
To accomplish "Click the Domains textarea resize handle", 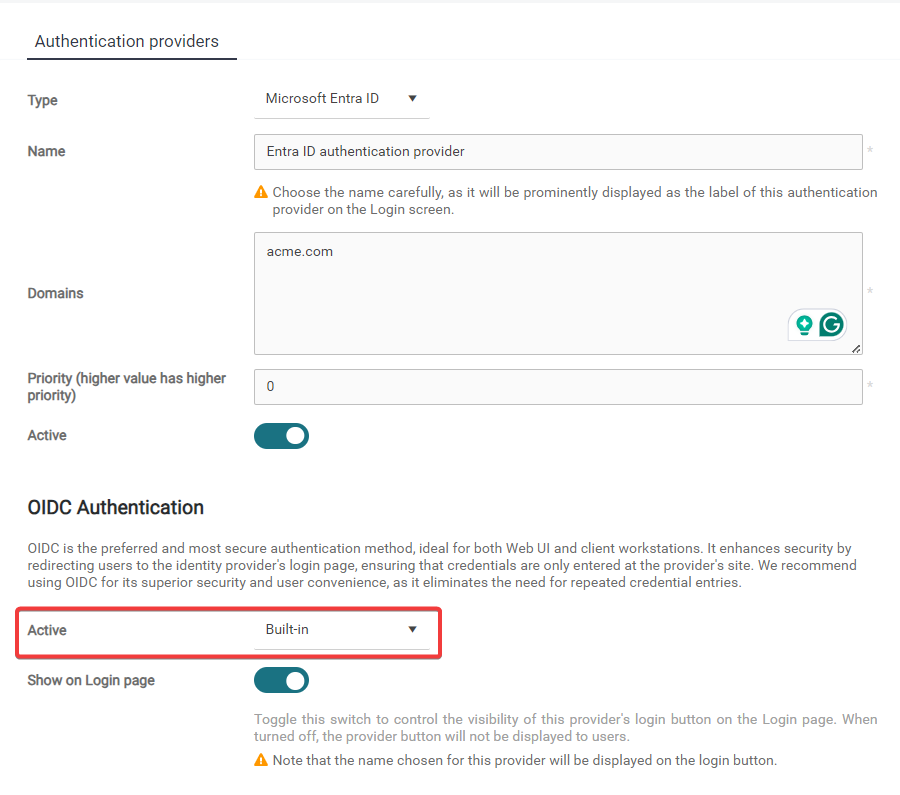I will pyautogui.click(x=856, y=348).
